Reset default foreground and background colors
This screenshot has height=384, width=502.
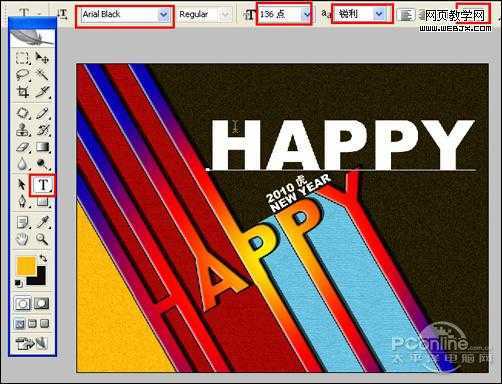pyautogui.click(x=19, y=283)
